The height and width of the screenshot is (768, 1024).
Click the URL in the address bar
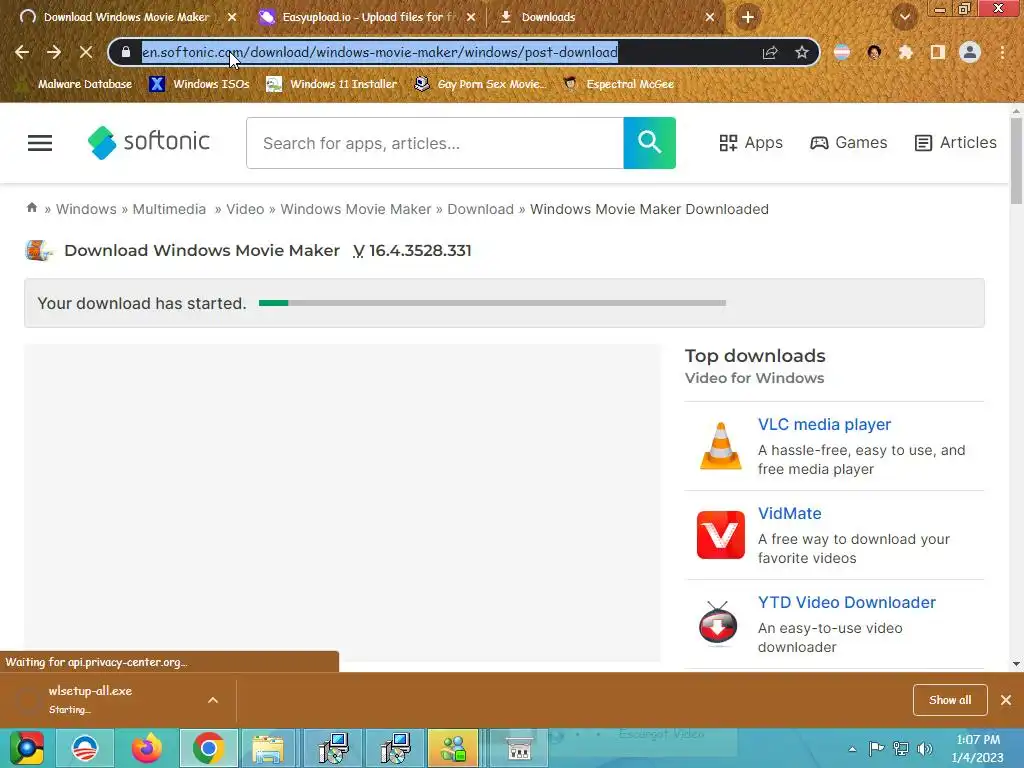coord(379,52)
